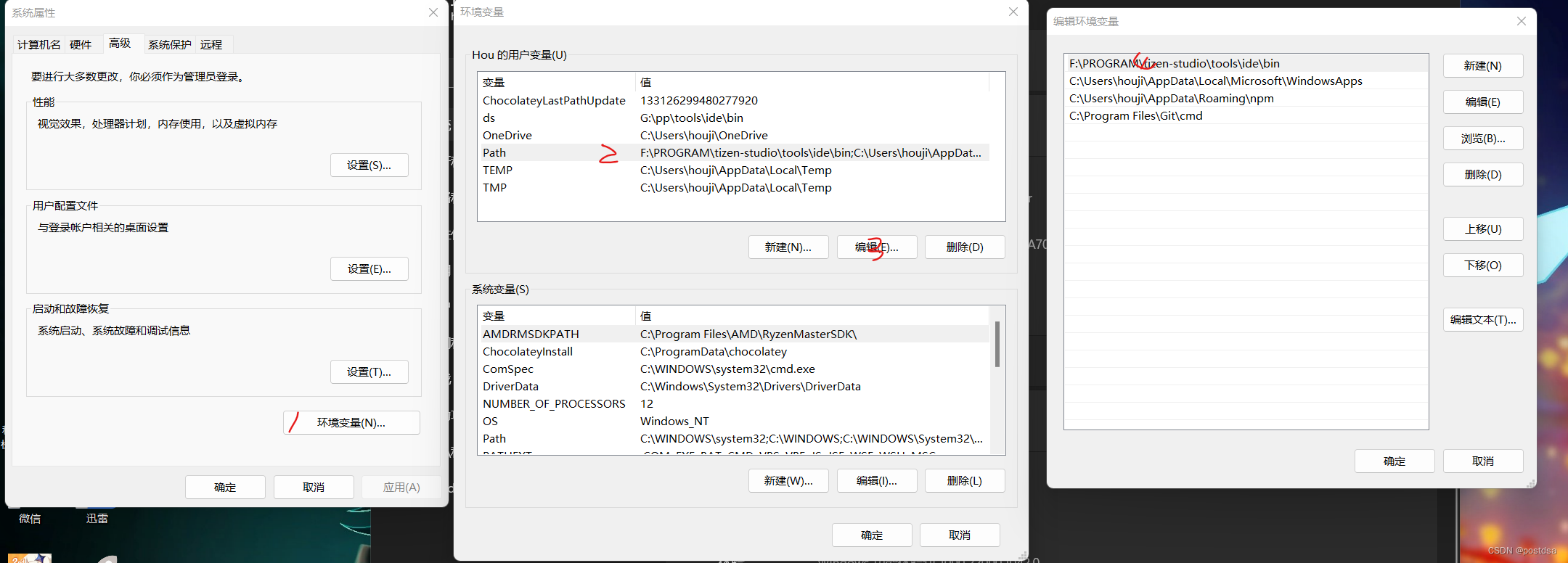
Task: Confirm with 确定 in 编辑环境变量 dialog
Action: click(x=1395, y=461)
